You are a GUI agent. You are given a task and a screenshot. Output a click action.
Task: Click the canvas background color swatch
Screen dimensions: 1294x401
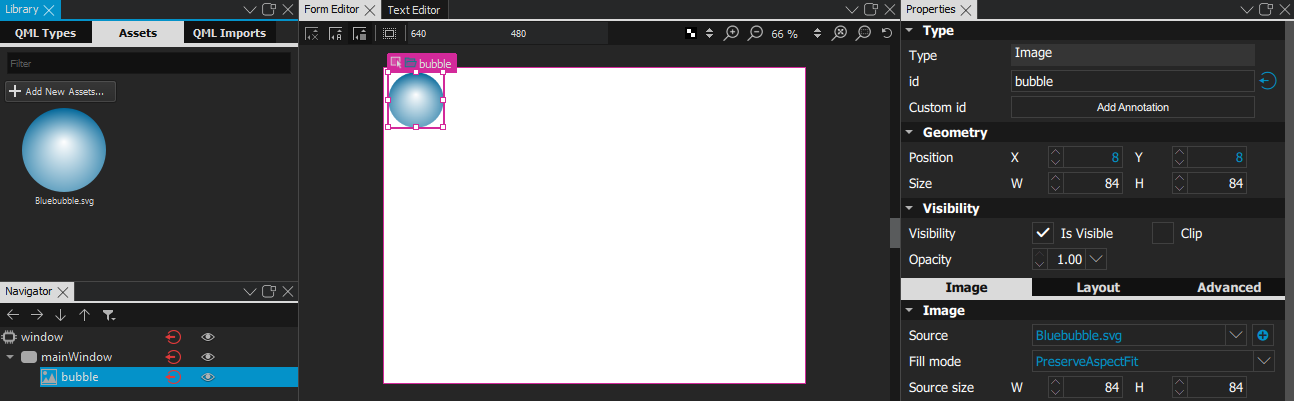pyautogui.click(x=691, y=33)
